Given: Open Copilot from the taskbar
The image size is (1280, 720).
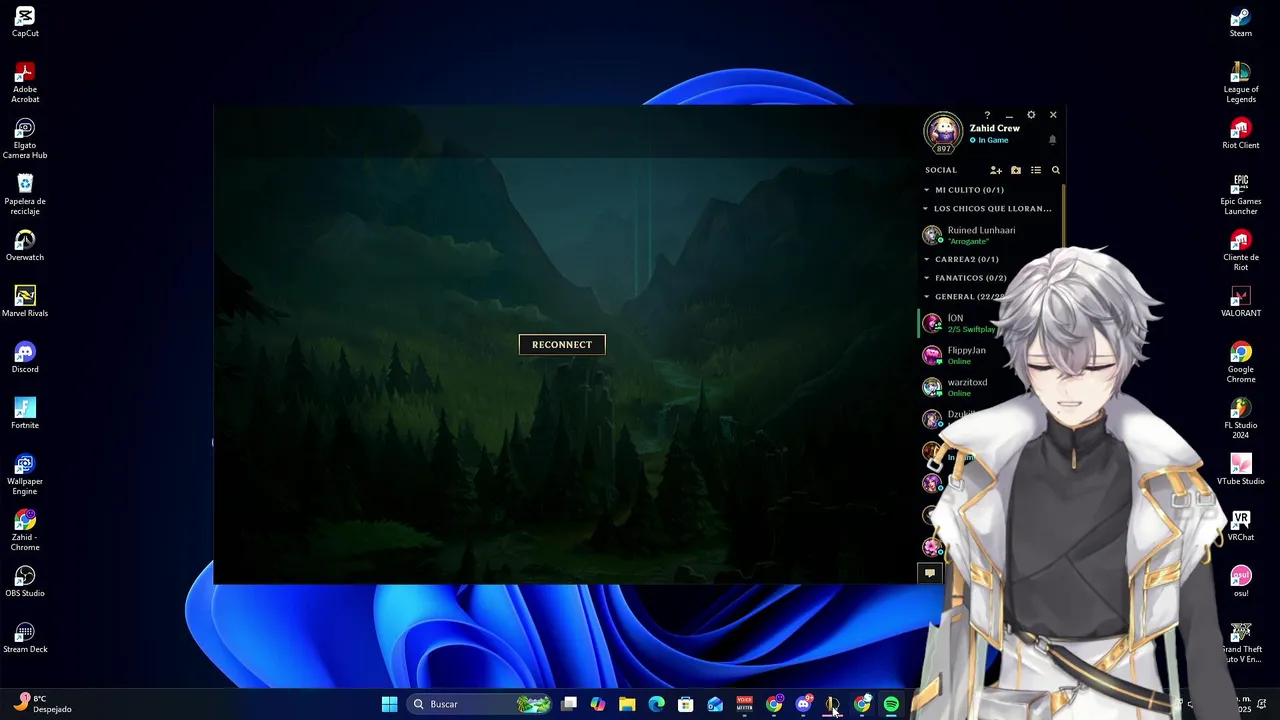Looking at the screenshot, I should (x=598, y=704).
